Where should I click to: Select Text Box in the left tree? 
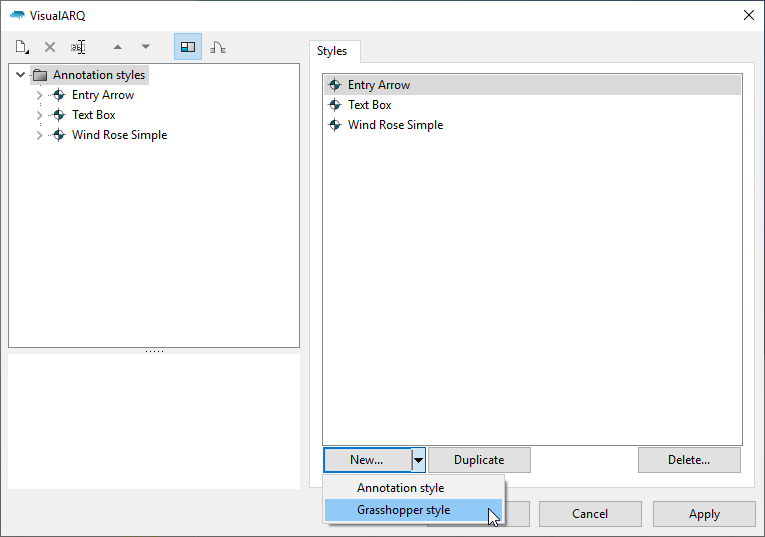point(94,115)
